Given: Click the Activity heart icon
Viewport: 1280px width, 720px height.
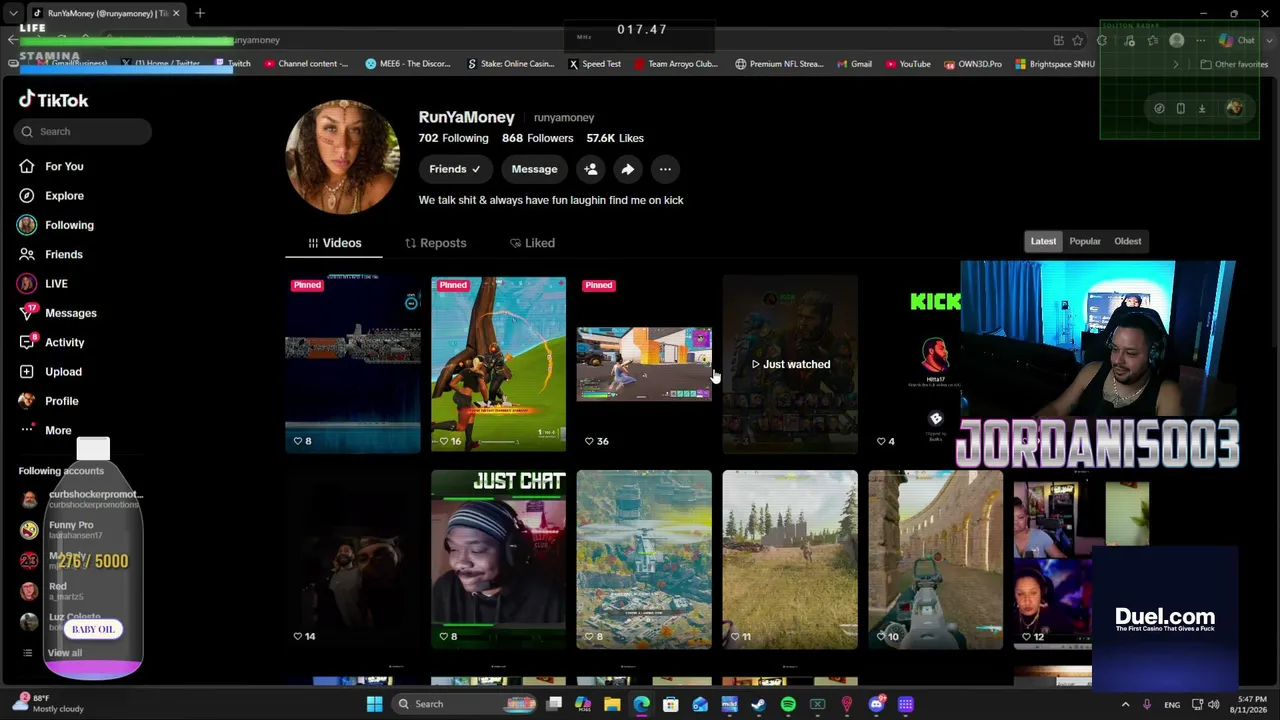Looking at the screenshot, I should 27,342.
